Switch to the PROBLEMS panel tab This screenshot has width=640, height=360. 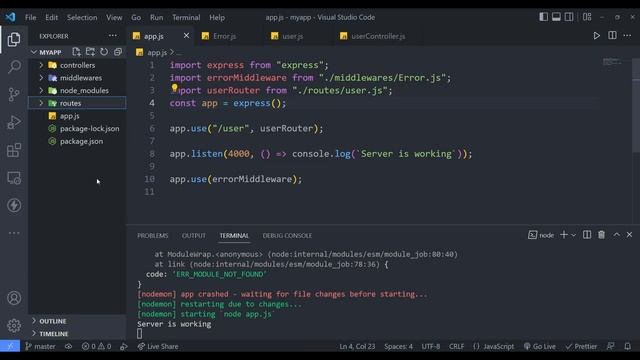(x=153, y=236)
